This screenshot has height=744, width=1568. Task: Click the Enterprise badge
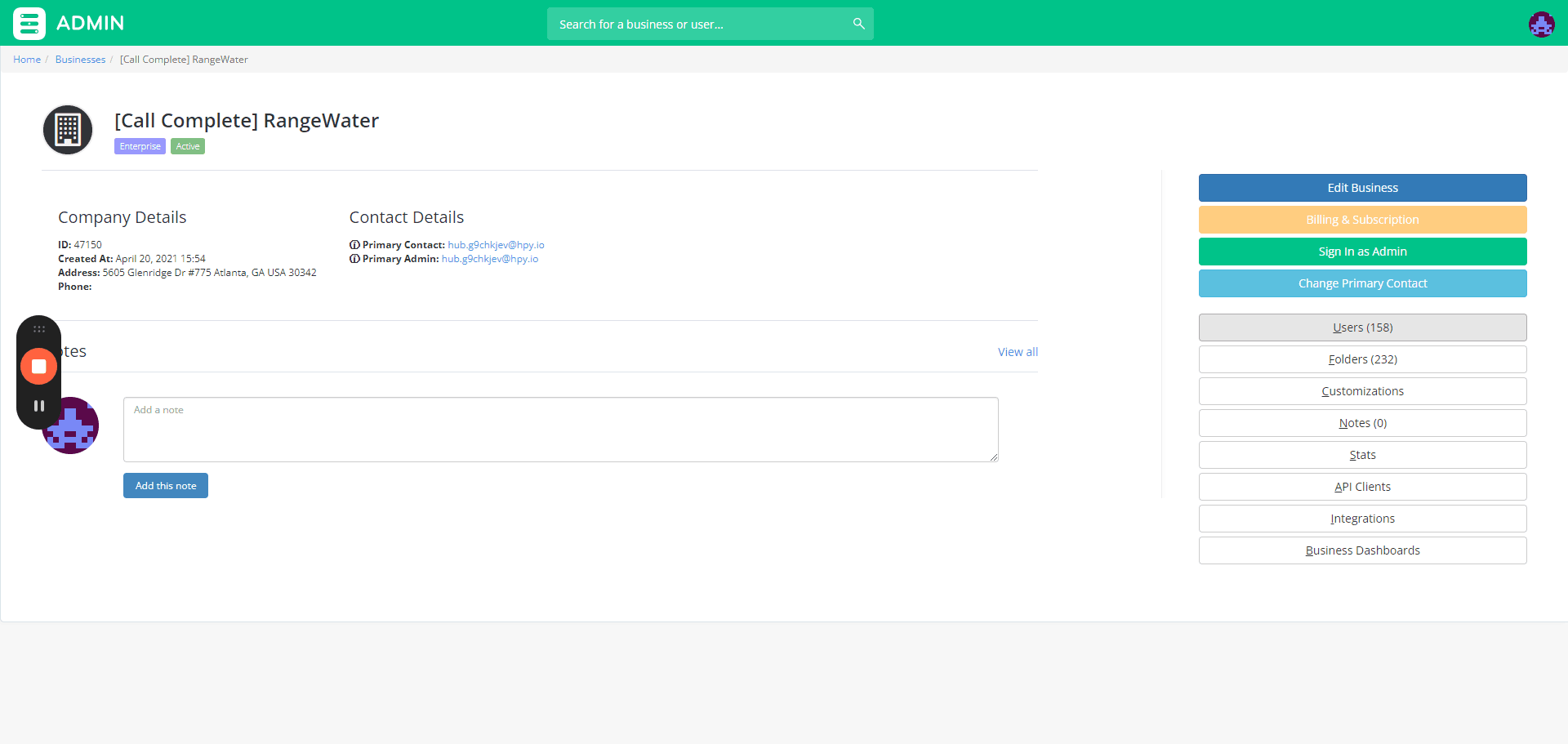click(140, 146)
